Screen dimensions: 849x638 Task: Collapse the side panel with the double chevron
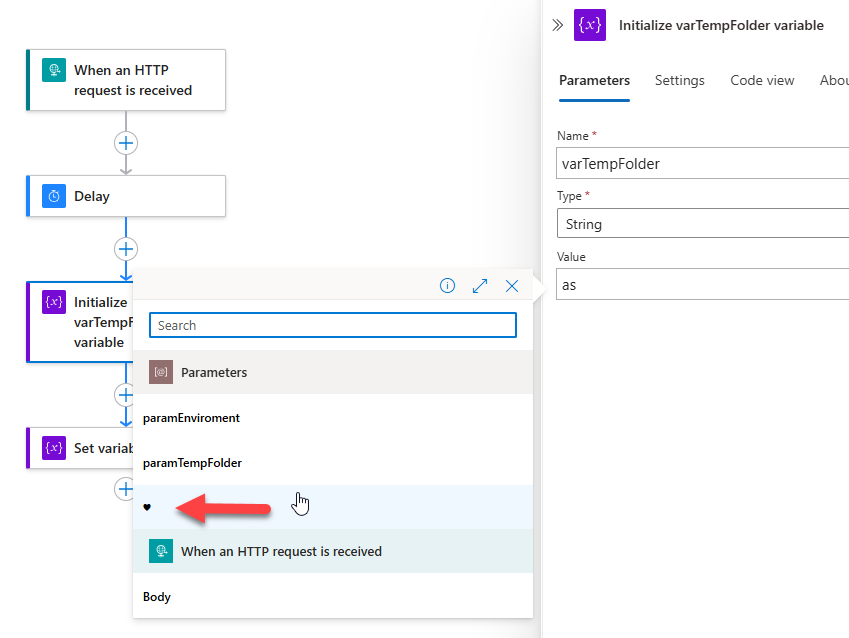[x=558, y=25]
